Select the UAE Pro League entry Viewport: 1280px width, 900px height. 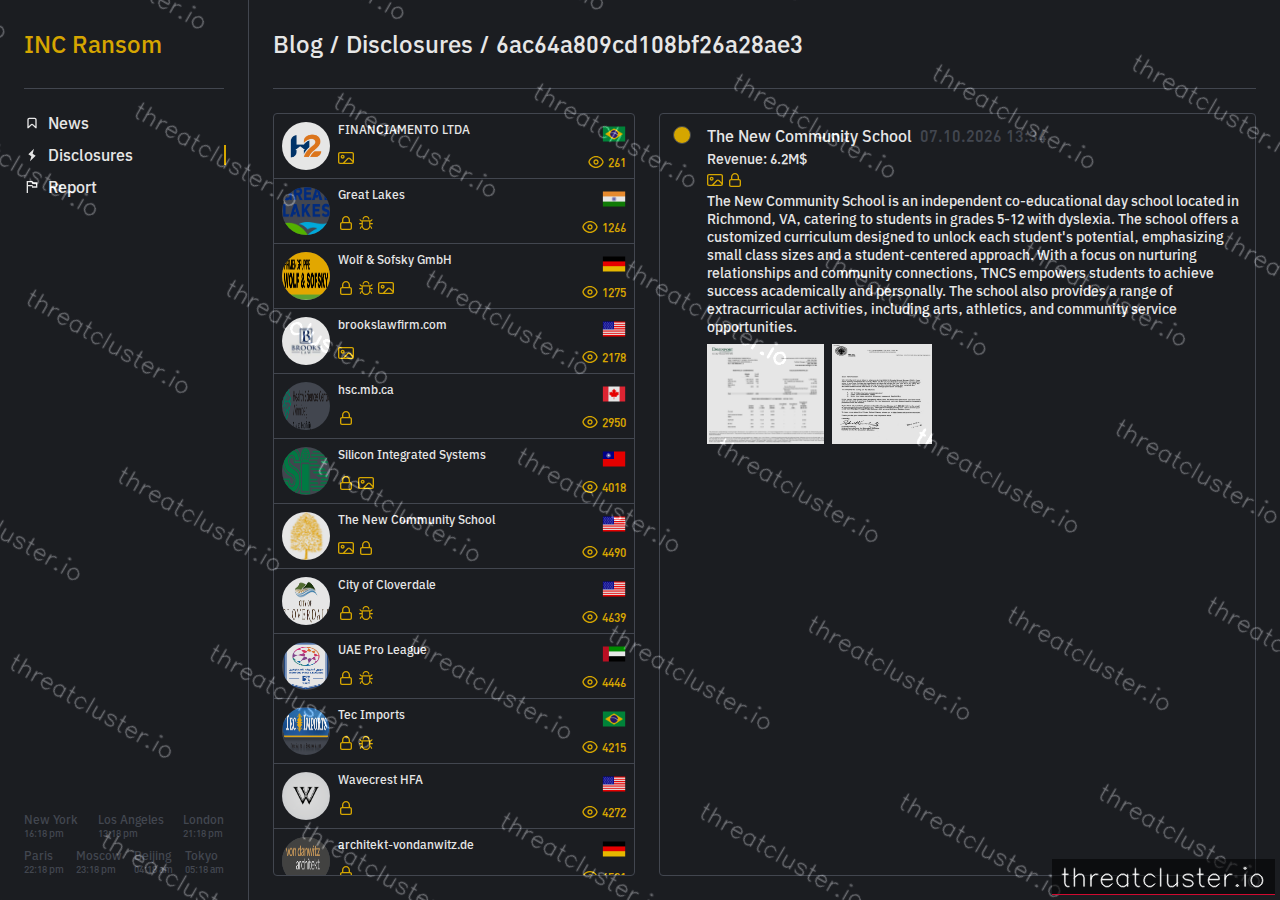coord(454,666)
